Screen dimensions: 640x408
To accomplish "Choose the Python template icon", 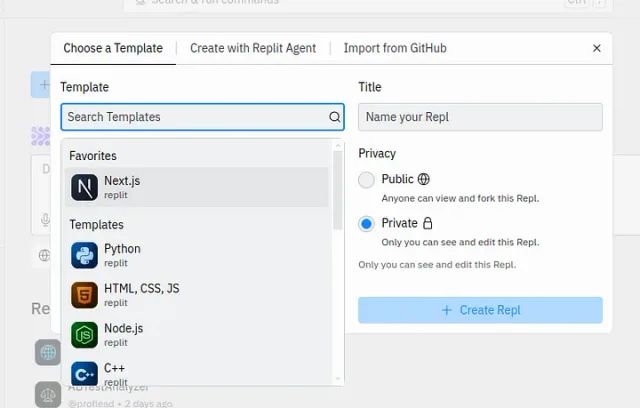I will tap(84, 255).
